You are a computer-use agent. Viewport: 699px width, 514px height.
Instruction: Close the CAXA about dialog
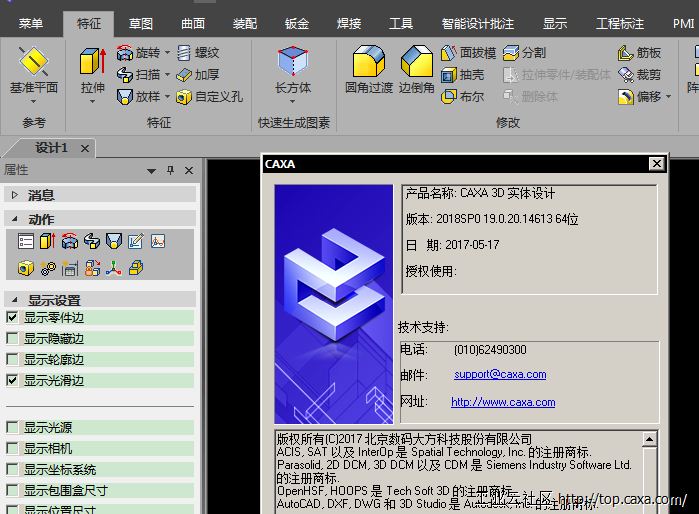[657, 164]
